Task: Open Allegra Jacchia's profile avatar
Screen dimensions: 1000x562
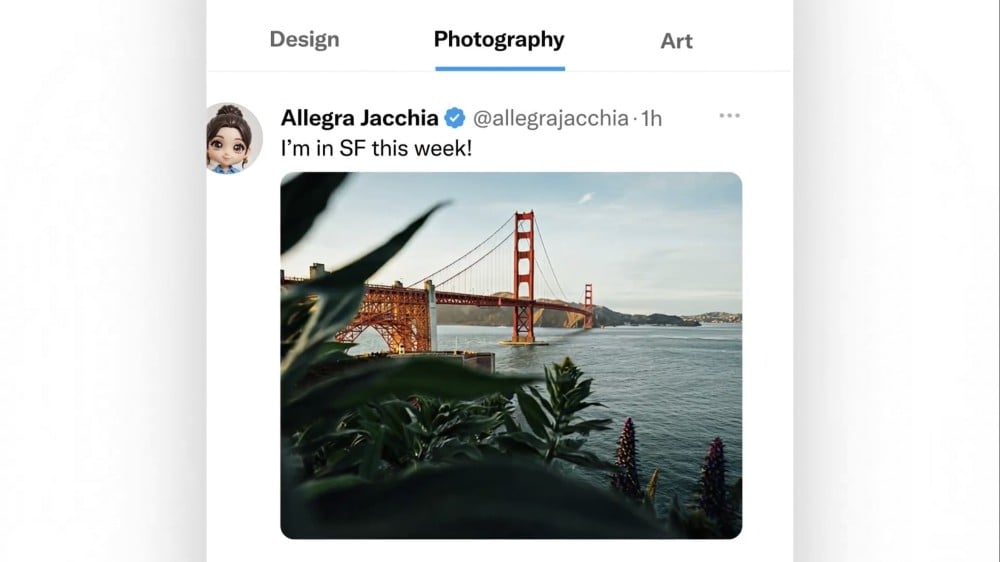Action: (x=234, y=138)
